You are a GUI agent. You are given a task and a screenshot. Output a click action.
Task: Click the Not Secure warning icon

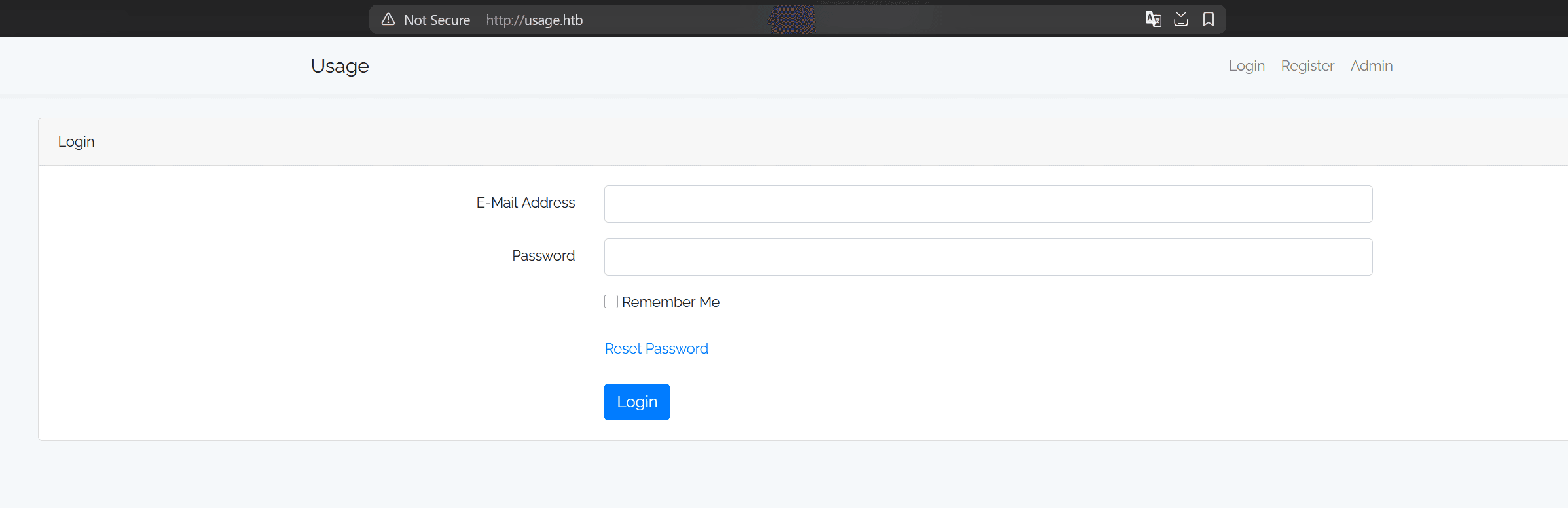(x=388, y=20)
